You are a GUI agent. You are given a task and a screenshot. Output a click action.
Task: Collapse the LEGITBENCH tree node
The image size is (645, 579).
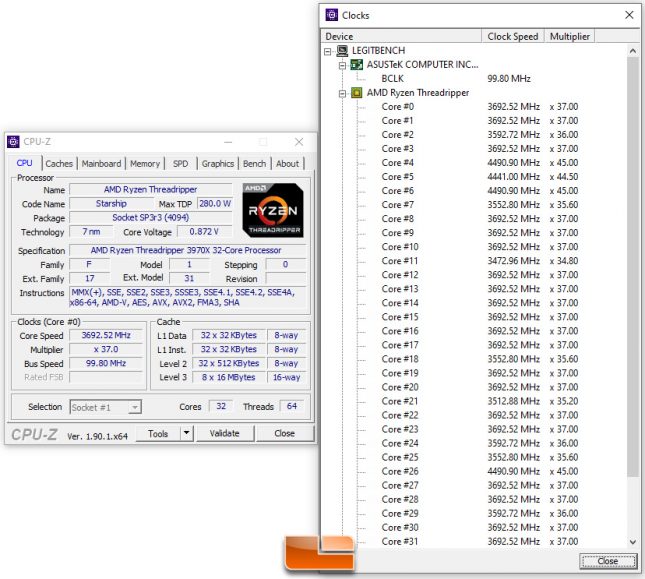click(x=328, y=51)
